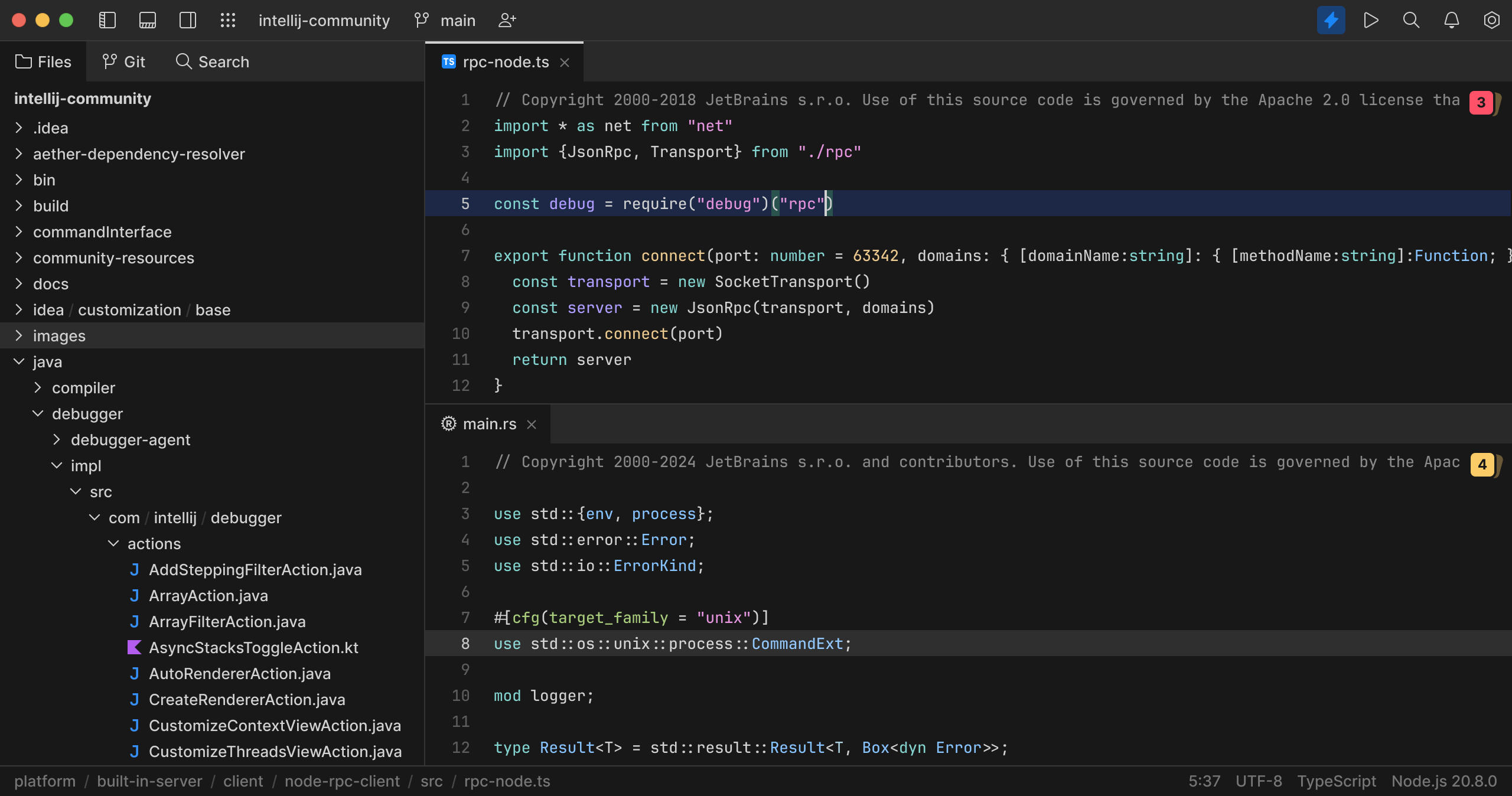Click the blue lightning bolt icon
Viewport: 1512px width, 796px height.
click(1331, 20)
